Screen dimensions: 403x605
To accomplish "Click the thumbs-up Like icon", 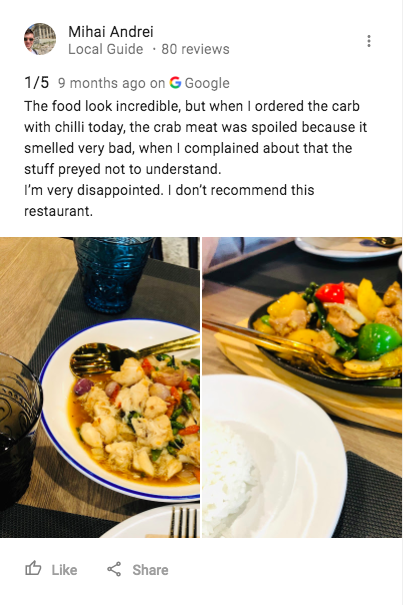I will (x=33, y=568).
